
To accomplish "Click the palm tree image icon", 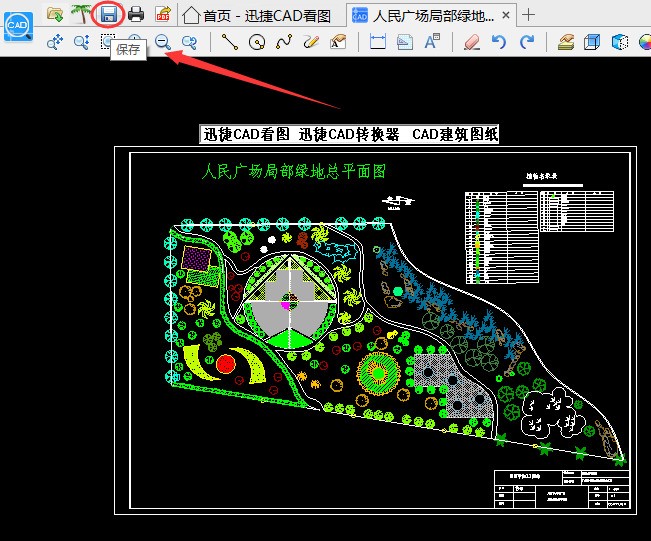I will click(x=80, y=14).
